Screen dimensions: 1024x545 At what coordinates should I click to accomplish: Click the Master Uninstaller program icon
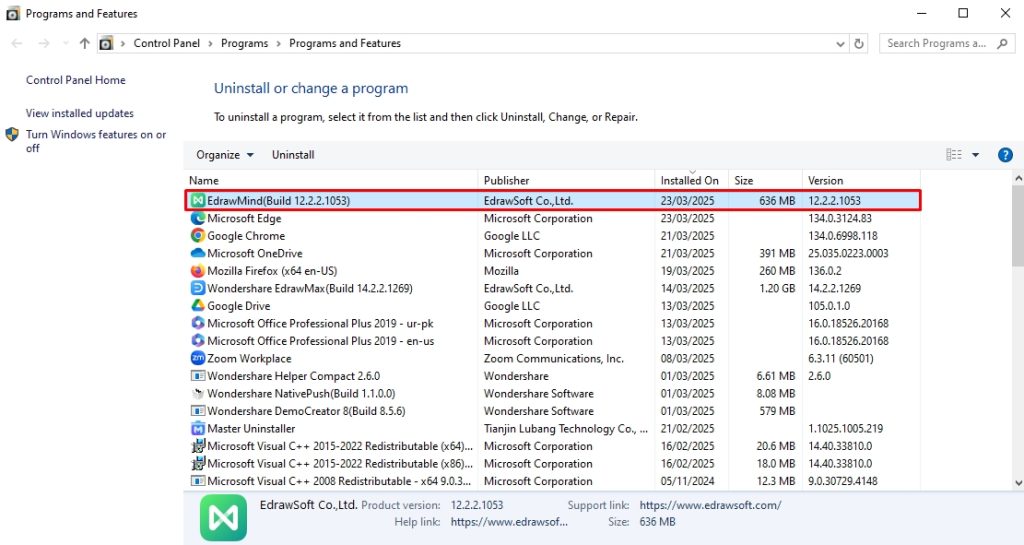(x=197, y=429)
